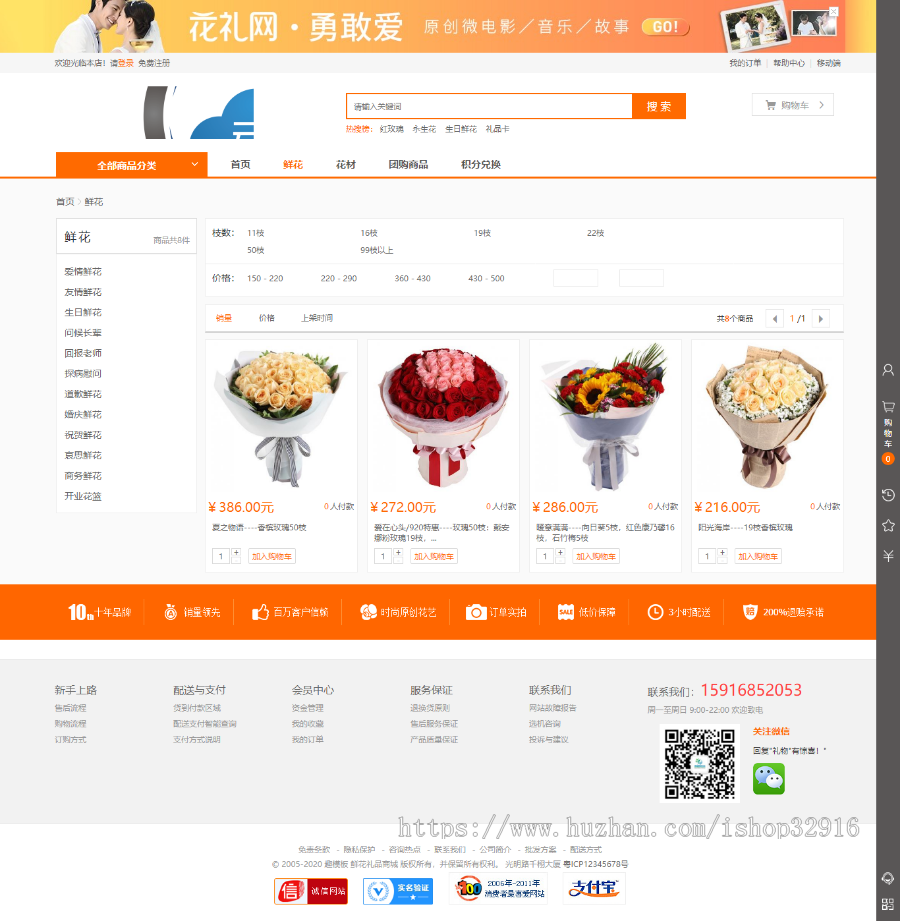
Task: Click the 免费注册 registration link
Action: click(156, 60)
